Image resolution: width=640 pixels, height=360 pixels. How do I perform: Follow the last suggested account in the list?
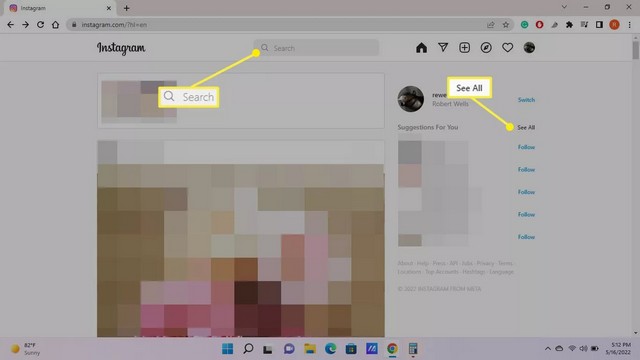click(x=526, y=237)
